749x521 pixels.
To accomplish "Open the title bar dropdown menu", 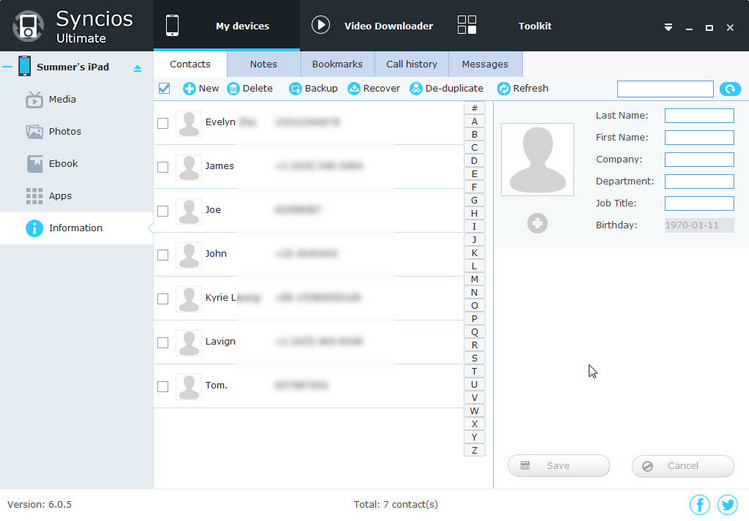I will click(668, 27).
